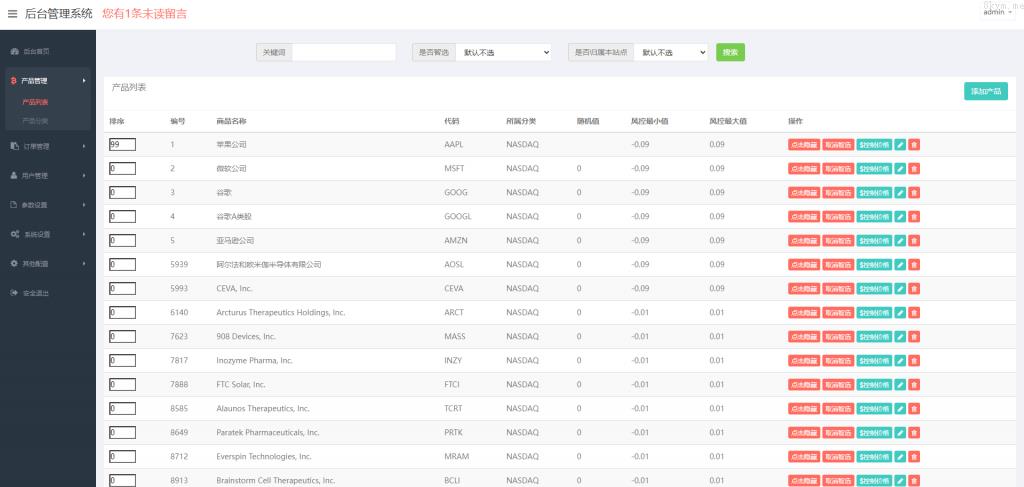
Task: Open the 是否归属本站点 dropdown
Action: tap(669, 52)
